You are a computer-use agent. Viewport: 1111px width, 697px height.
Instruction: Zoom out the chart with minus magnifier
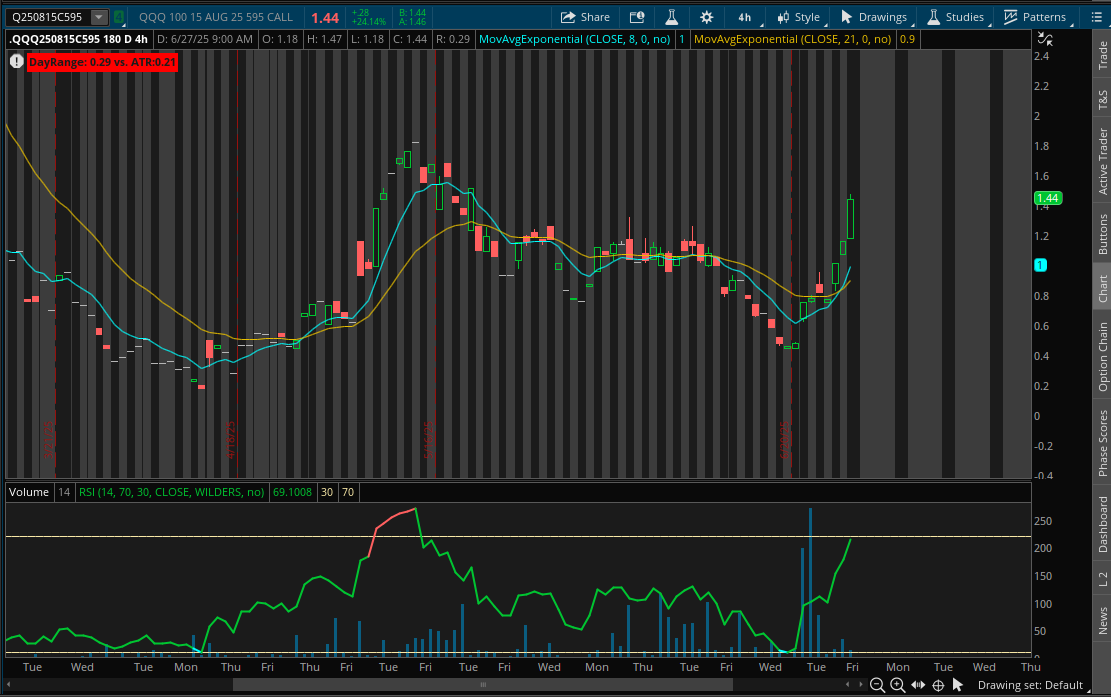click(877, 685)
